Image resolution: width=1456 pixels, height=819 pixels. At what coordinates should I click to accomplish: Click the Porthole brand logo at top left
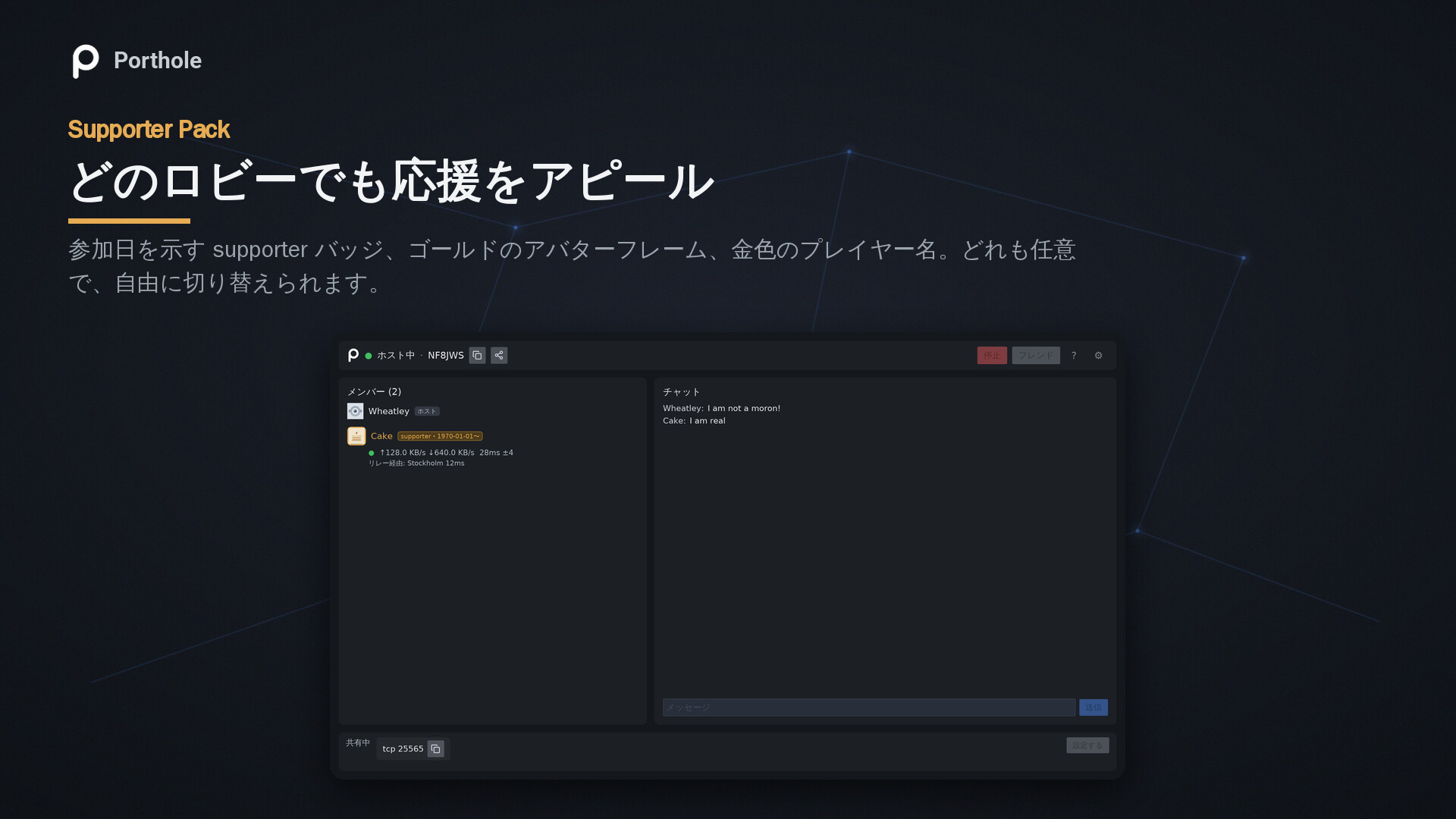[x=85, y=61]
